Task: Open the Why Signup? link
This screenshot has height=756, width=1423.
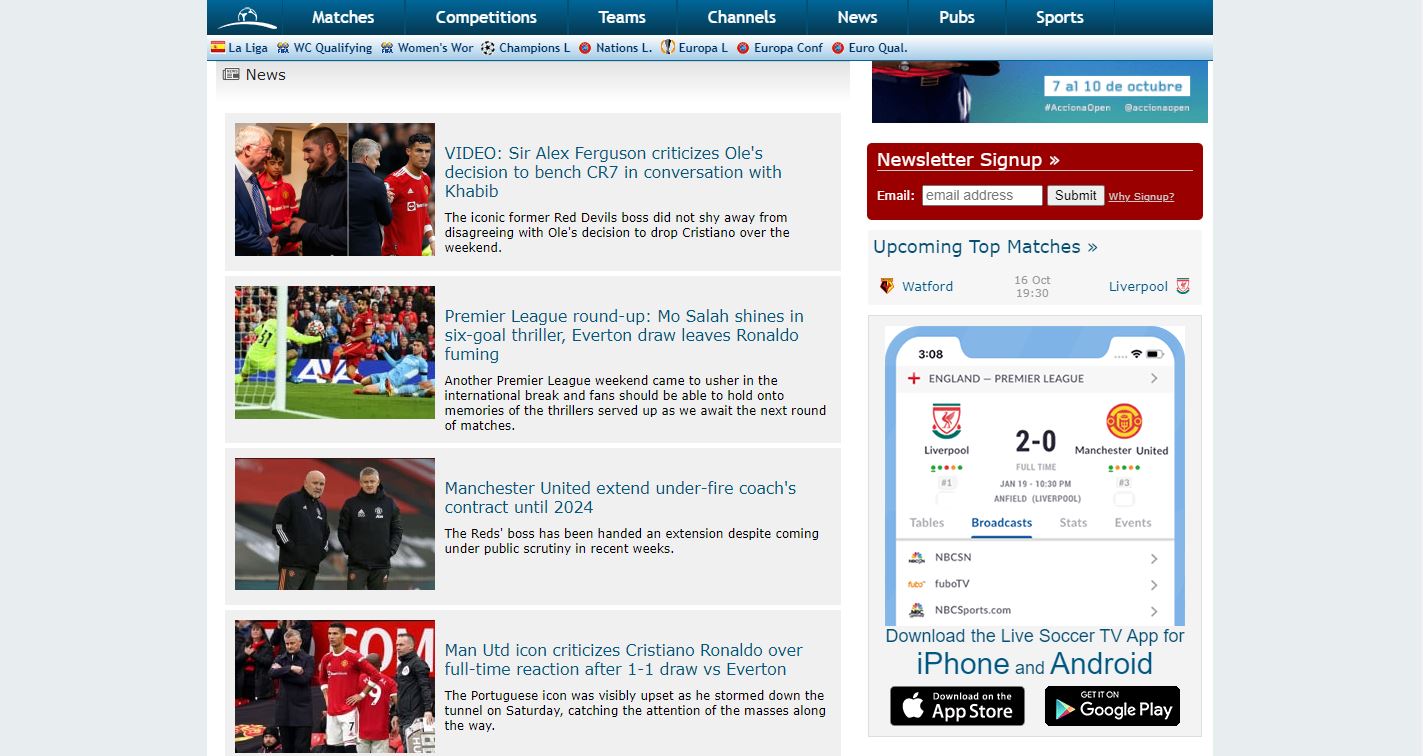Action: [x=1141, y=197]
